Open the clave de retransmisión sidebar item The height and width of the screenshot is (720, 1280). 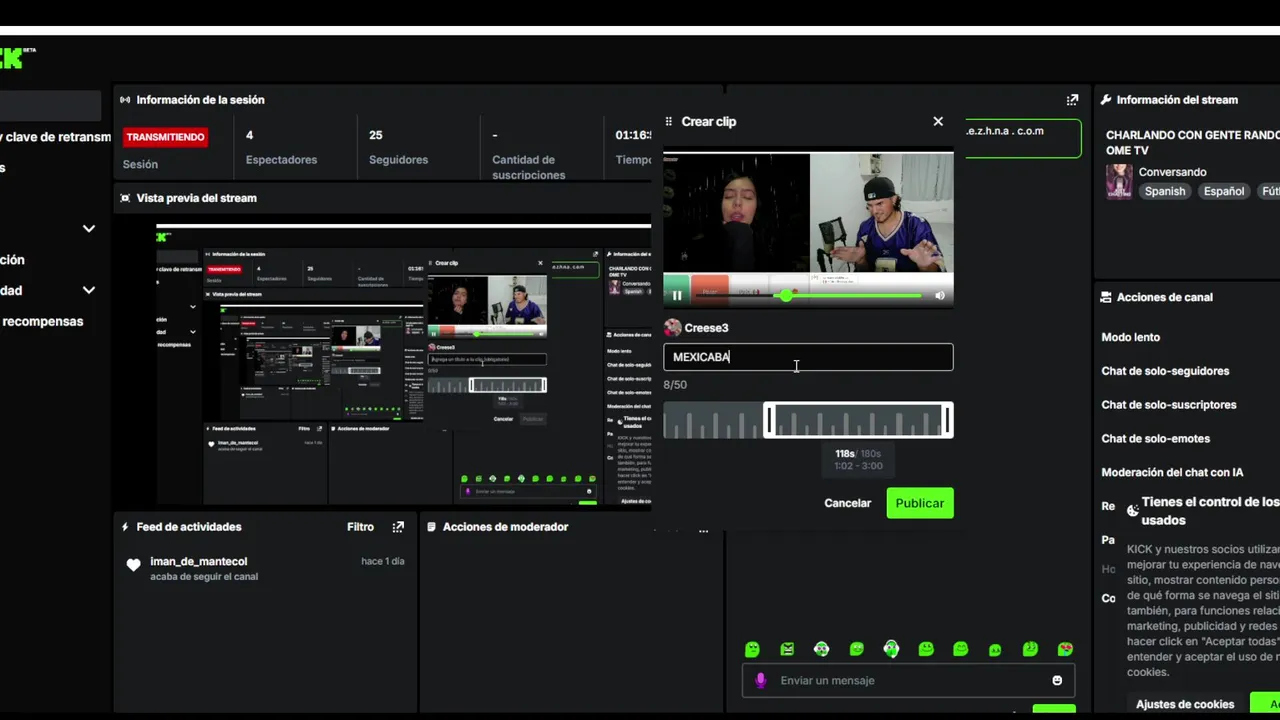pyautogui.click(x=55, y=137)
